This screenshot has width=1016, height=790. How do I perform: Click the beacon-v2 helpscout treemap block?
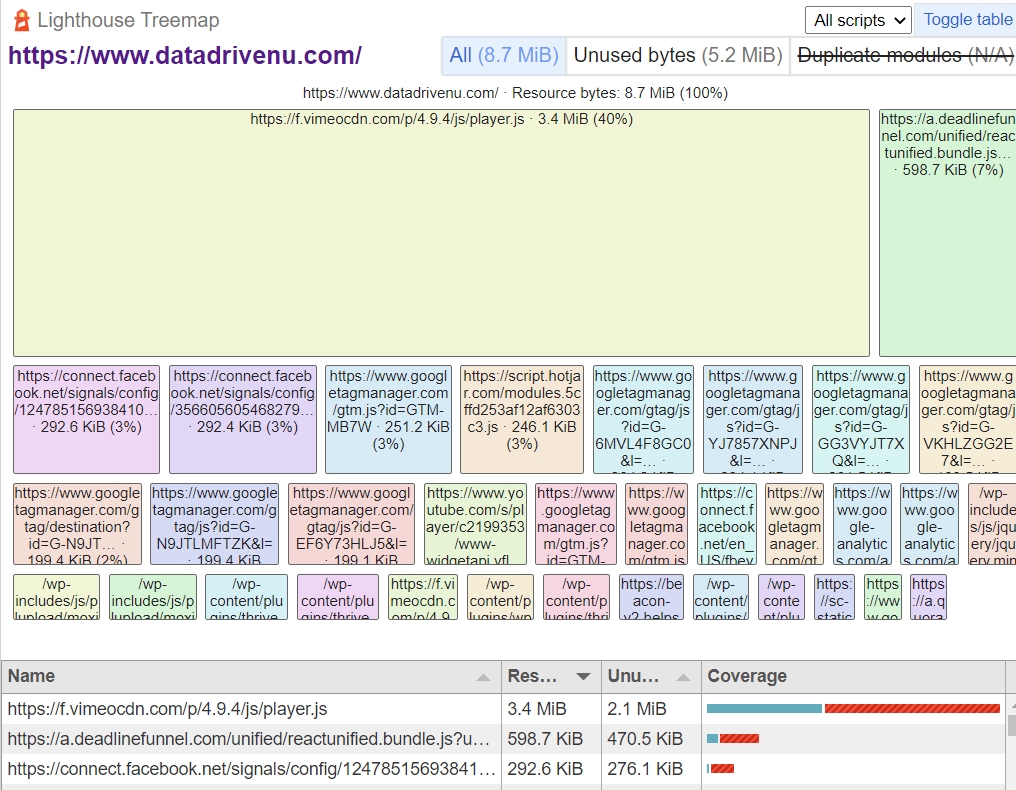point(651,597)
